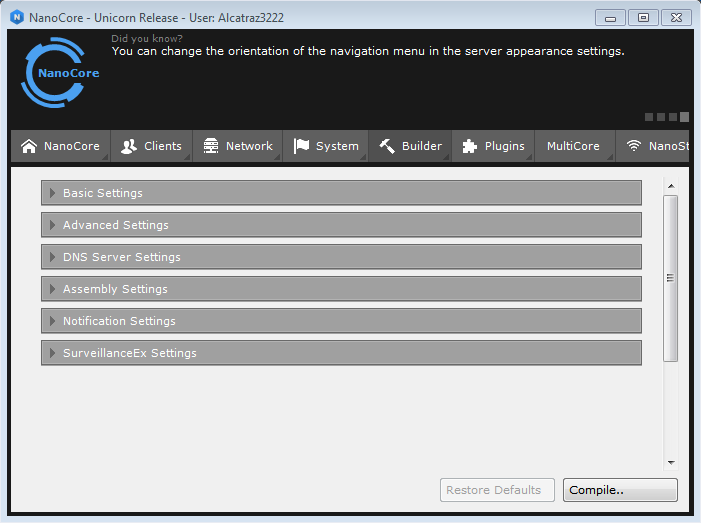
Task: Expand the Advanced Settings section
Action: click(342, 225)
